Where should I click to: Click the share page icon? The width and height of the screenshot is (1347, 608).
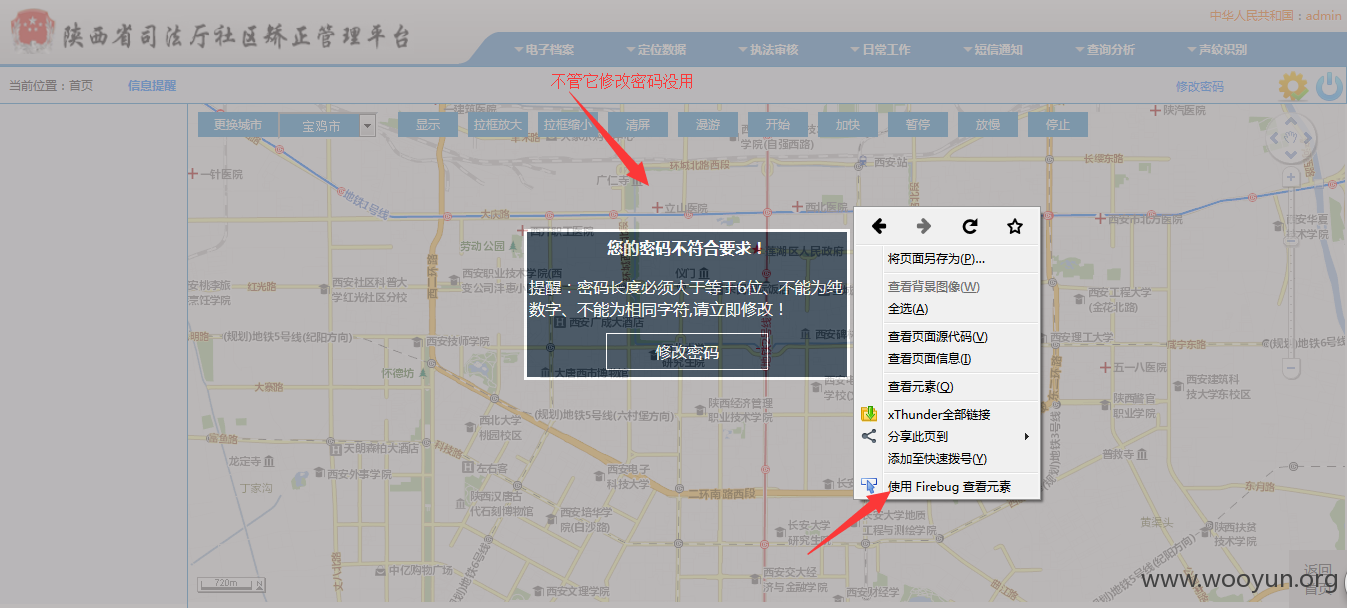[x=869, y=436]
